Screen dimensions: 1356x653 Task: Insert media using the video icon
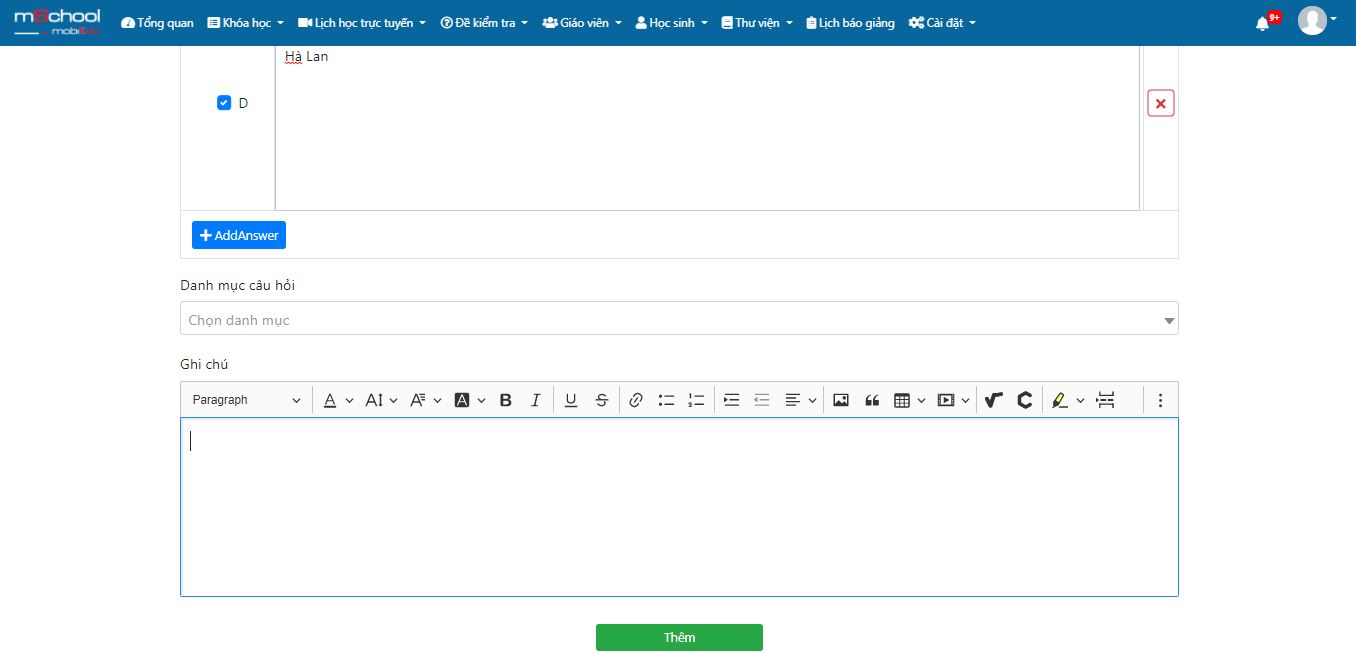(x=946, y=400)
